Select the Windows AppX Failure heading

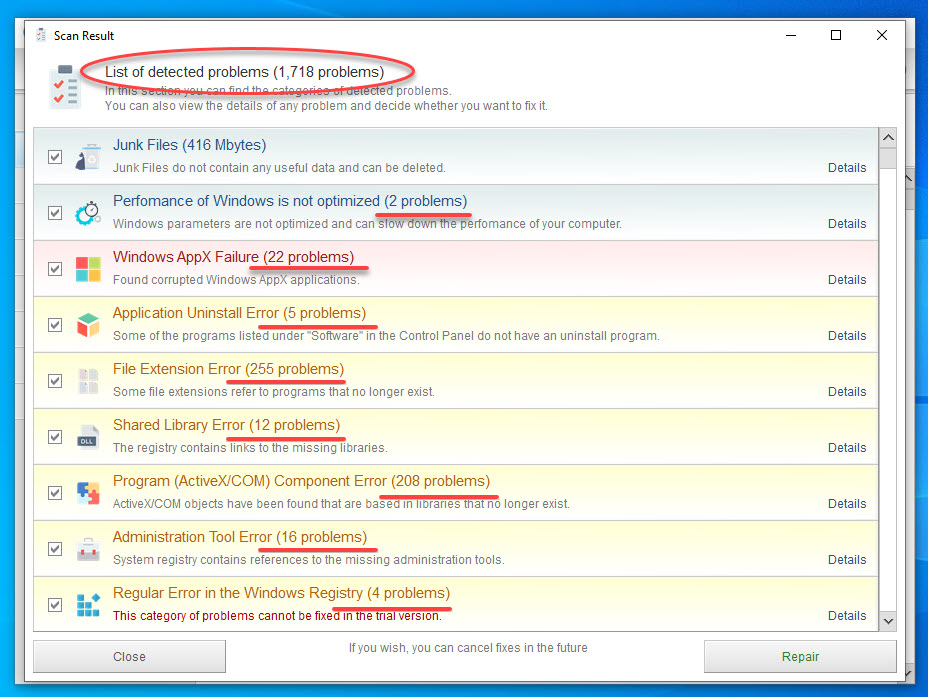pyautogui.click(x=233, y=257)
